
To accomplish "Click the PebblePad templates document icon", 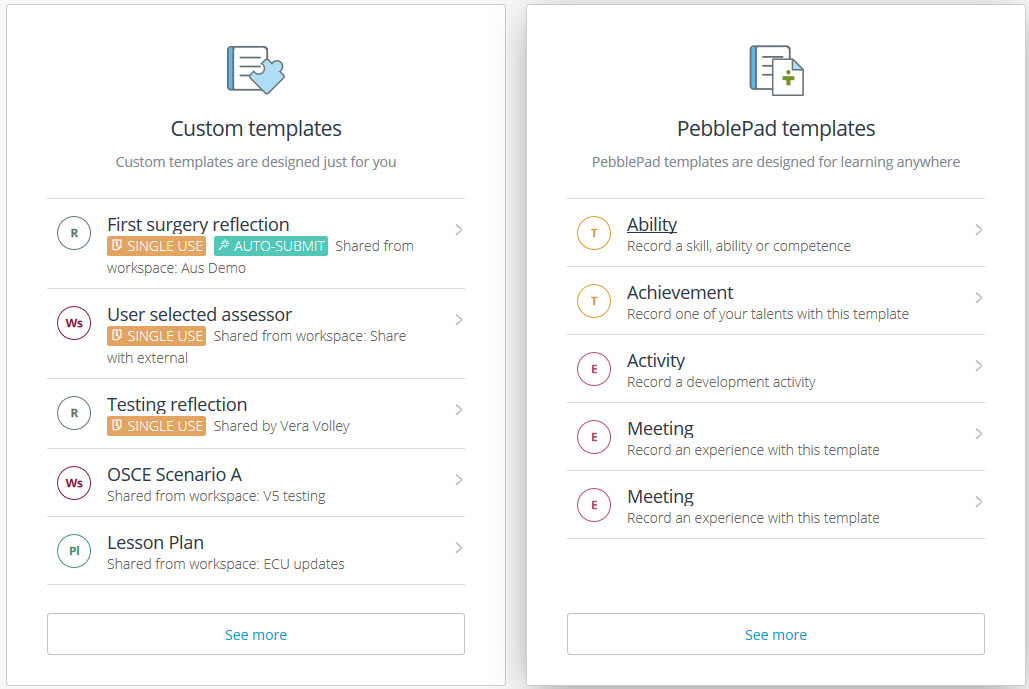I will (776, 69).
